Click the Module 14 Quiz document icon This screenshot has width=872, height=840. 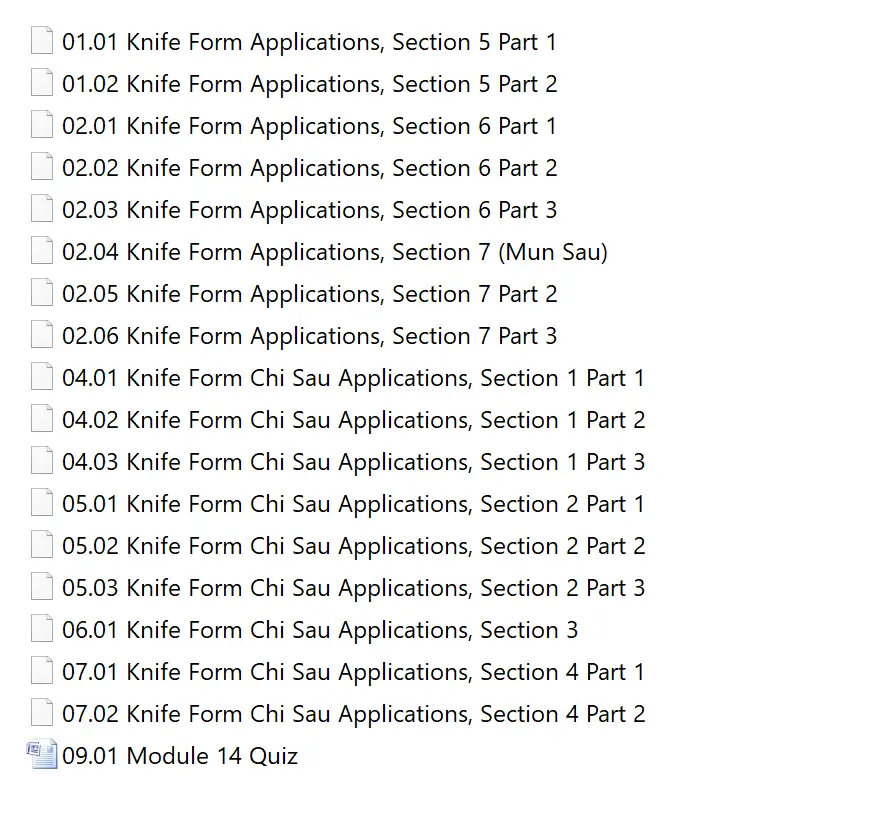[x=42, y=756]
